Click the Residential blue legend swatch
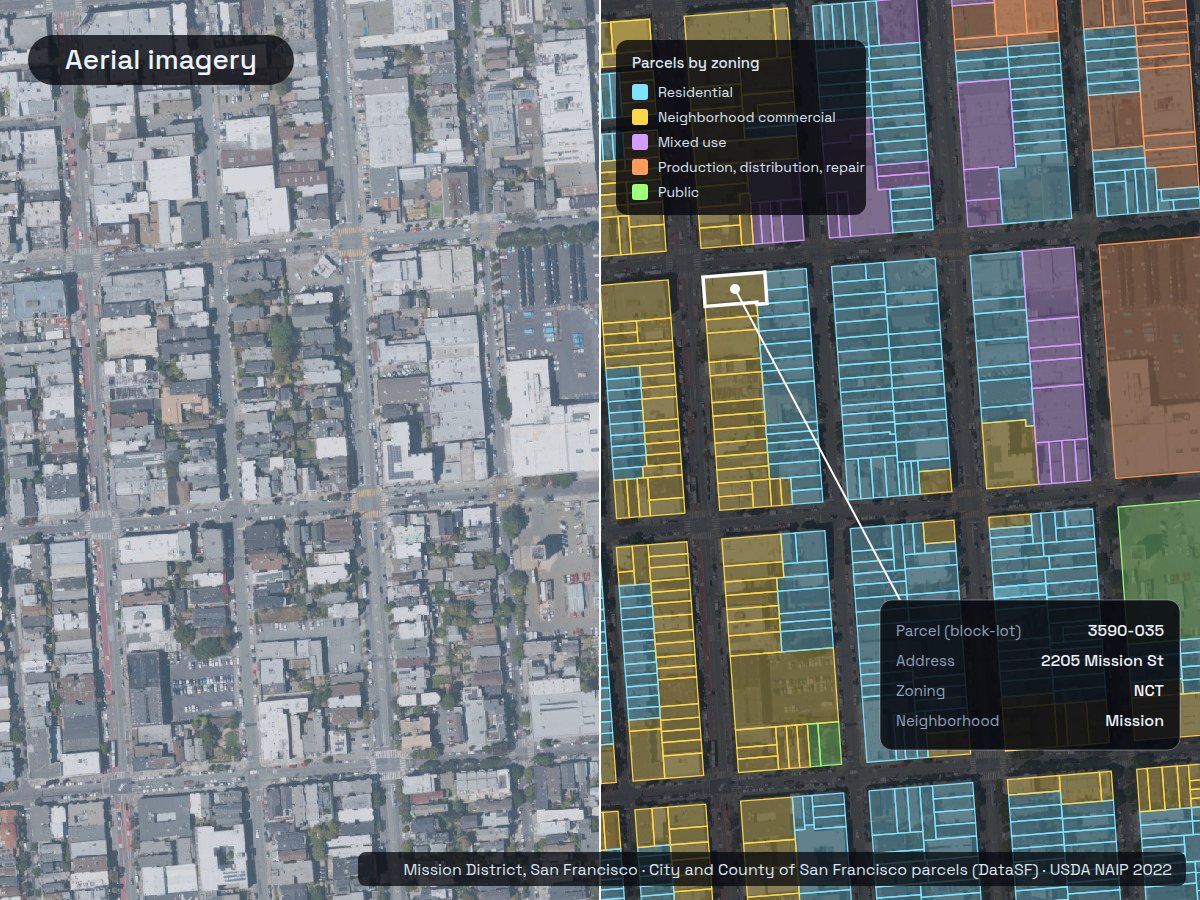The image size is (1200, 900). [x=640, y=92]
